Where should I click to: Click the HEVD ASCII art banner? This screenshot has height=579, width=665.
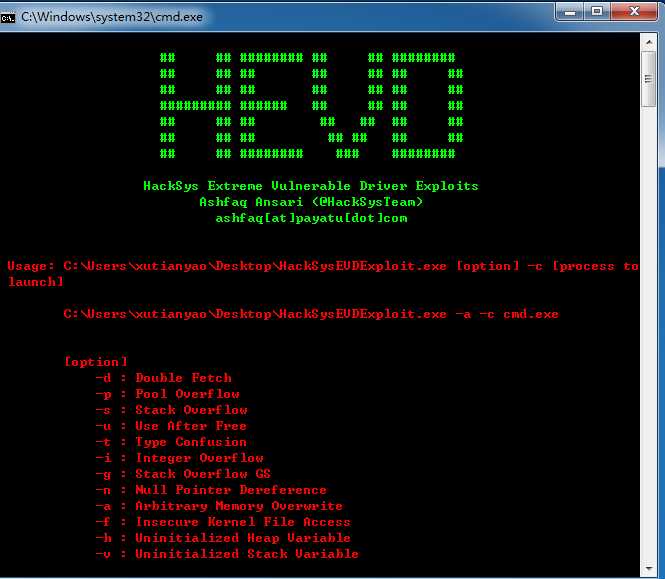(311, 105)
